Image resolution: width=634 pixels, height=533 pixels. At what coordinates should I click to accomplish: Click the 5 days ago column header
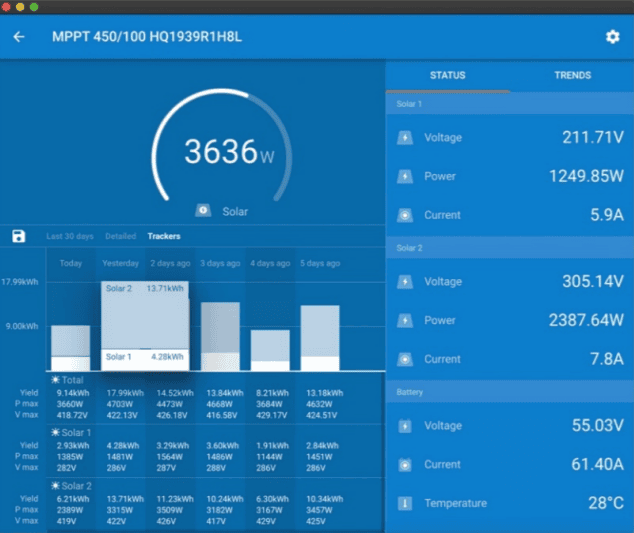coord(320,264)
